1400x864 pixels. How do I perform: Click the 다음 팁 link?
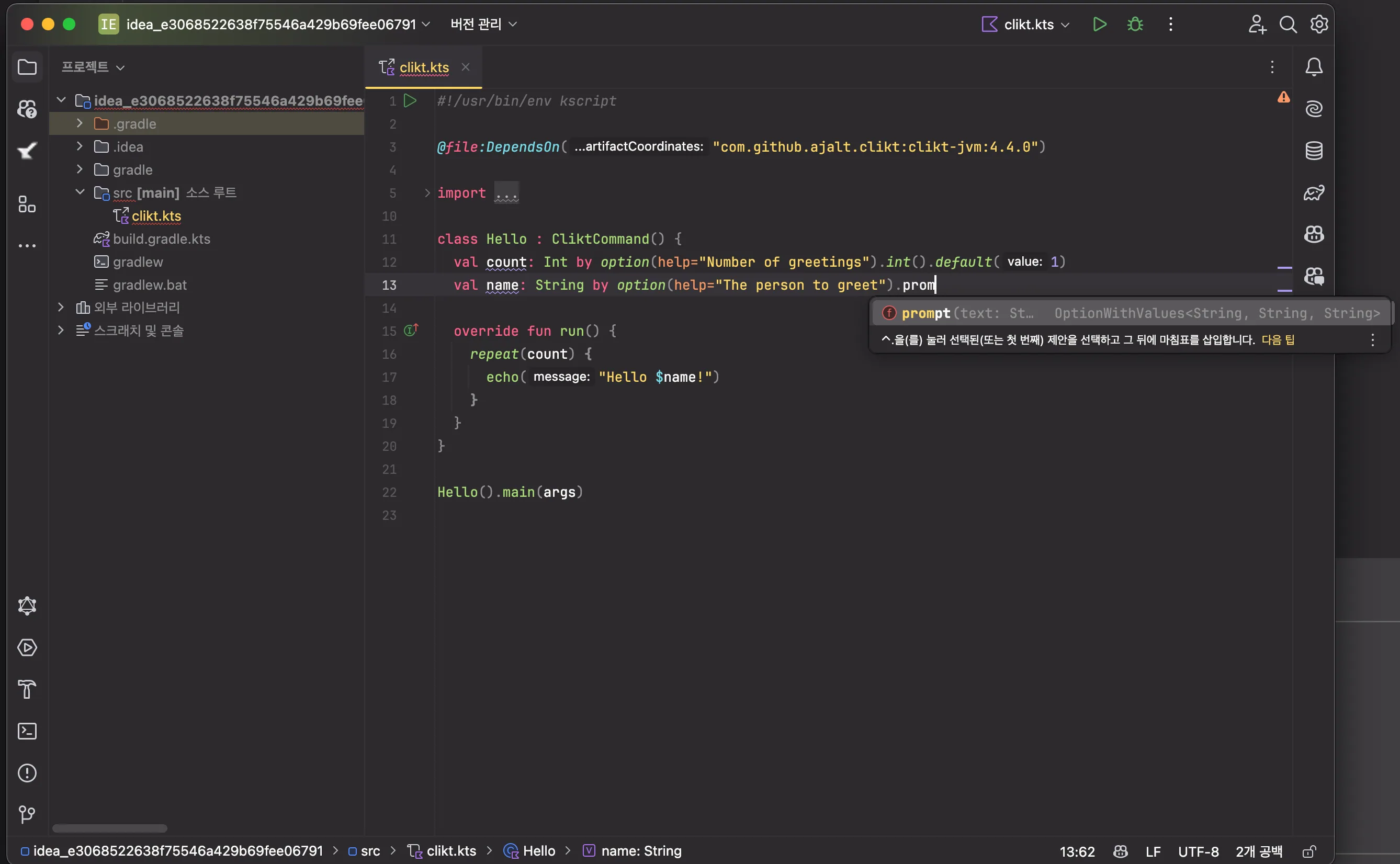pyautogui.click(x=1278, y=340)
